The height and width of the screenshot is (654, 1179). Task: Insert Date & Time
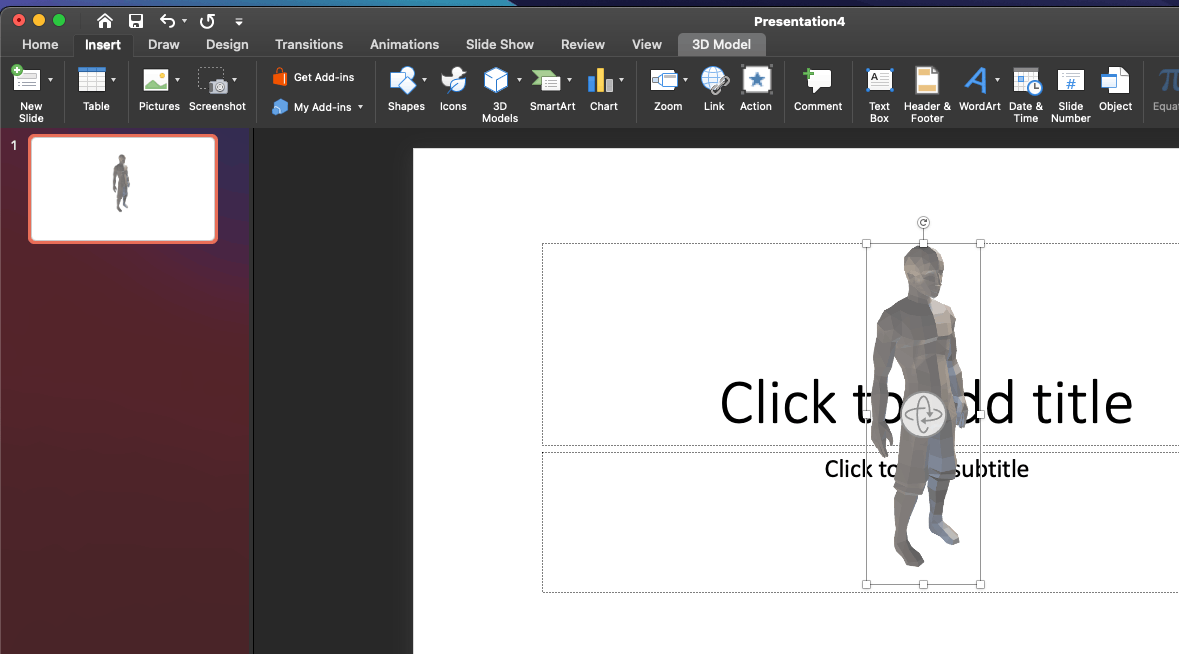point(1026,94)
